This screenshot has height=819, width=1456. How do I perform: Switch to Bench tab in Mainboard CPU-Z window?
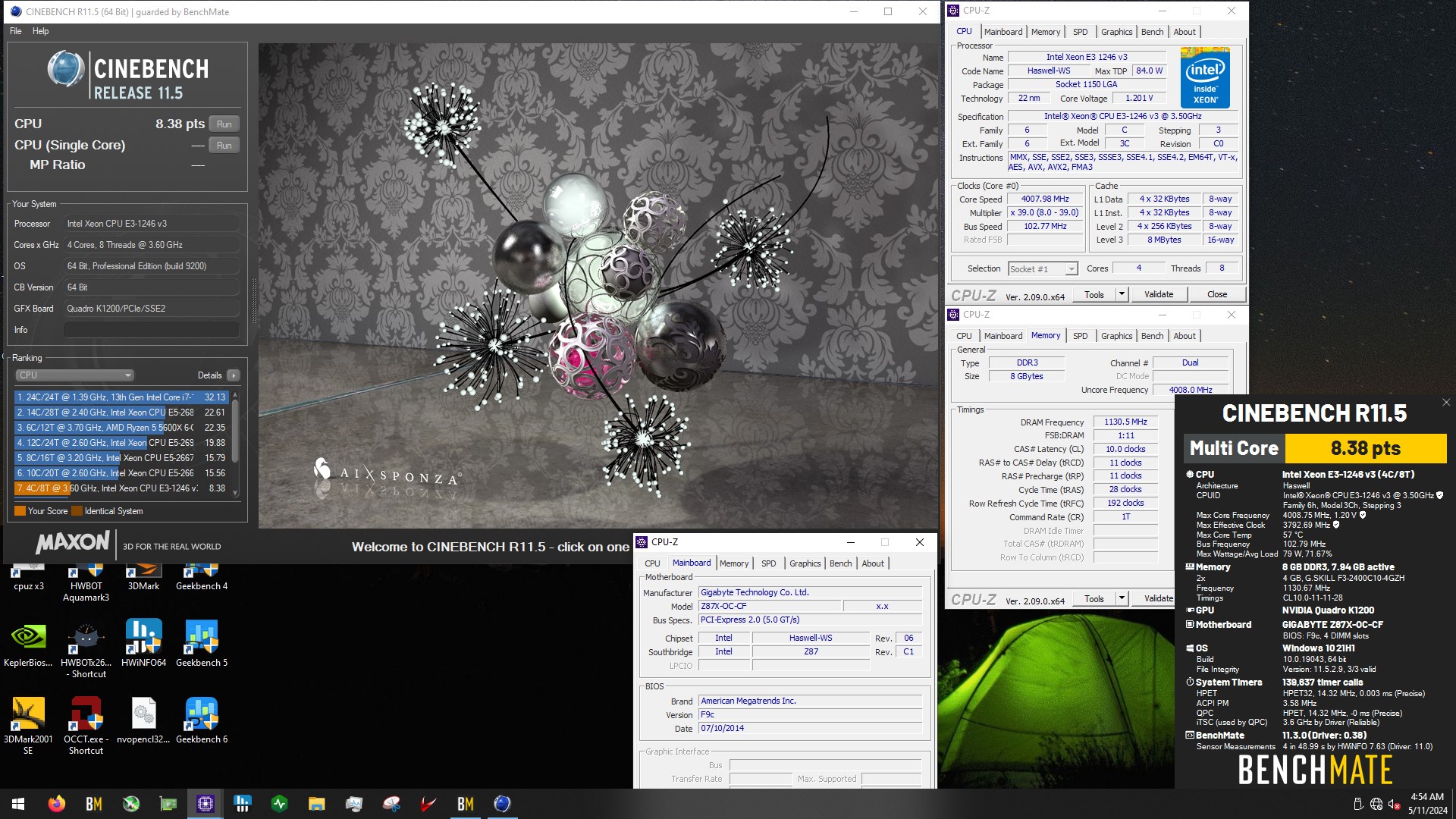coord(840,563)
